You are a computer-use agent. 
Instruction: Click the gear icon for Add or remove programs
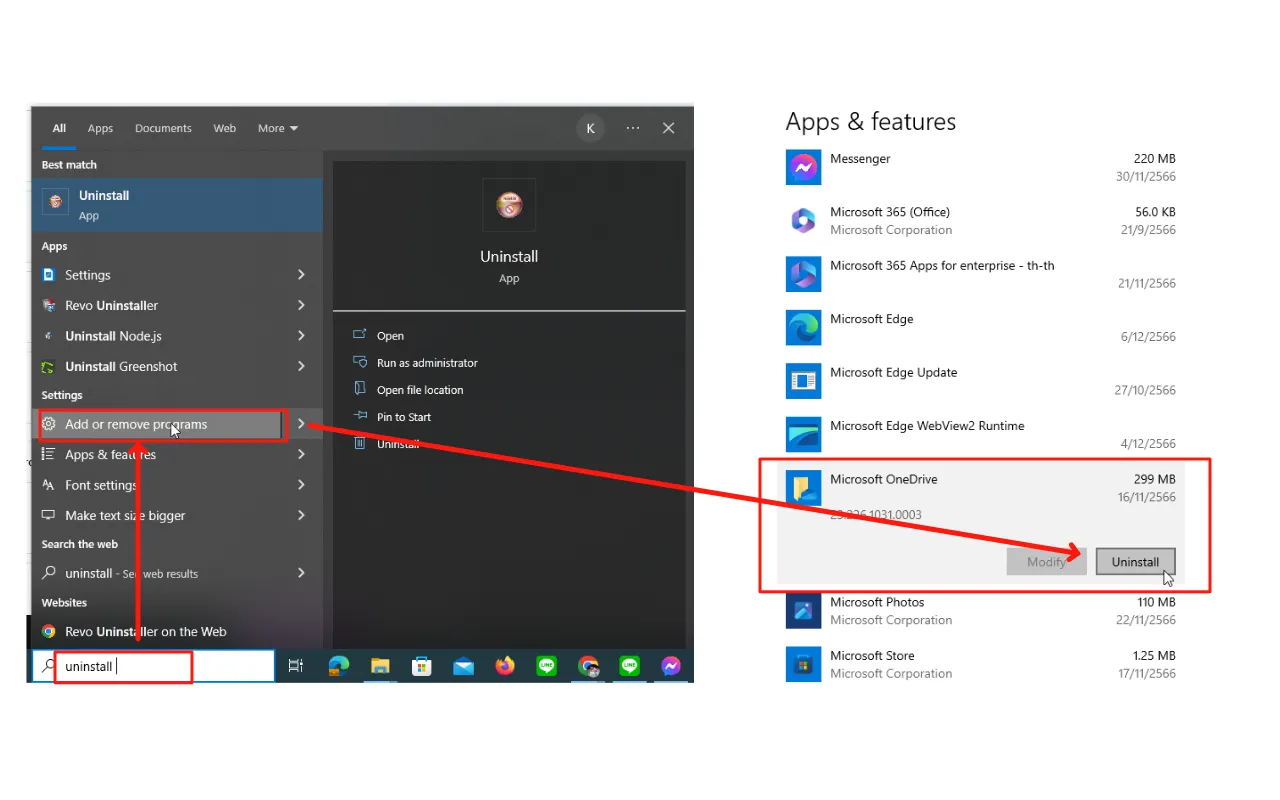point(49,424)
